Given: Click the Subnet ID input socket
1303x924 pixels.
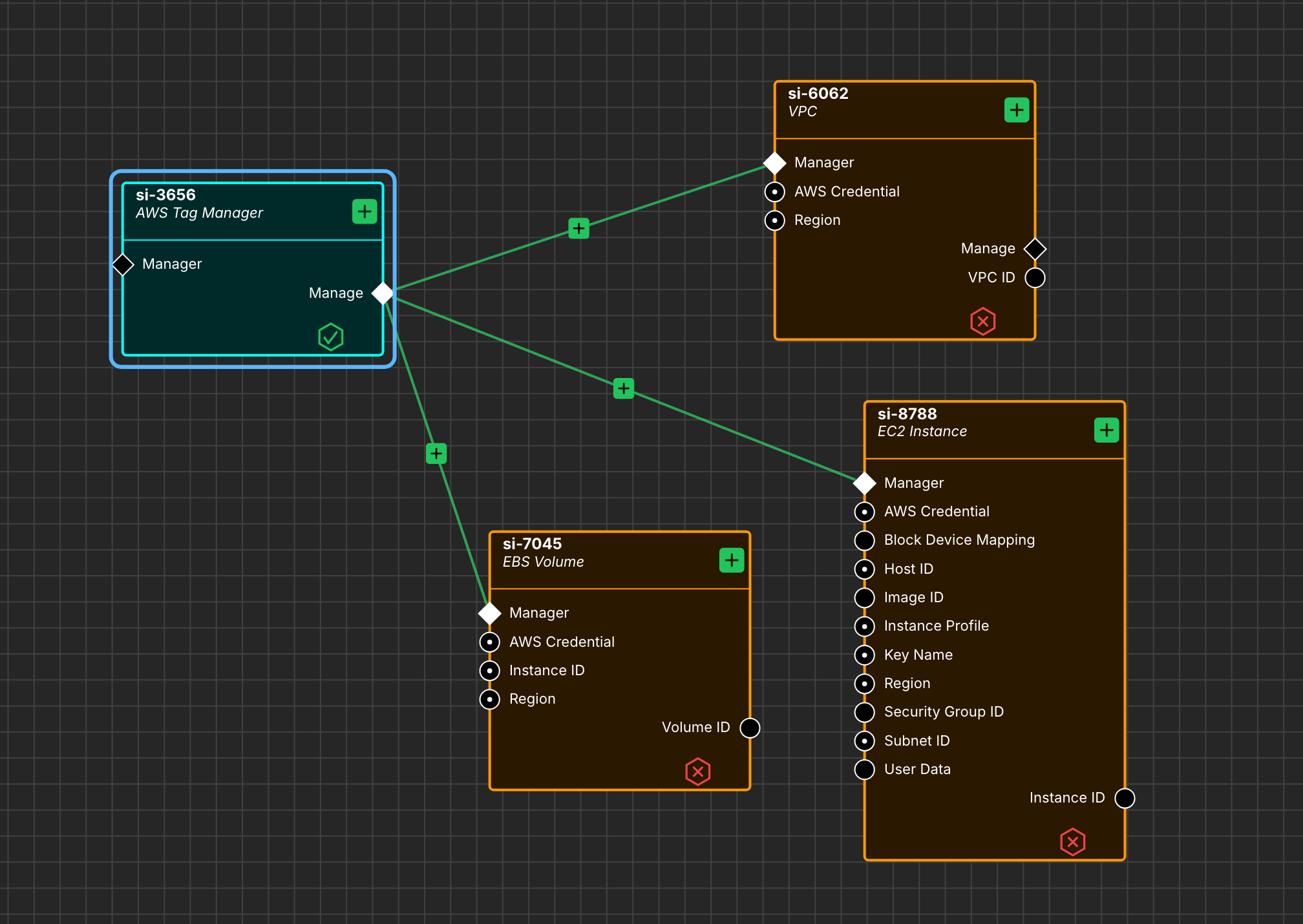Looking at the screenshot, I should point(865,741).
